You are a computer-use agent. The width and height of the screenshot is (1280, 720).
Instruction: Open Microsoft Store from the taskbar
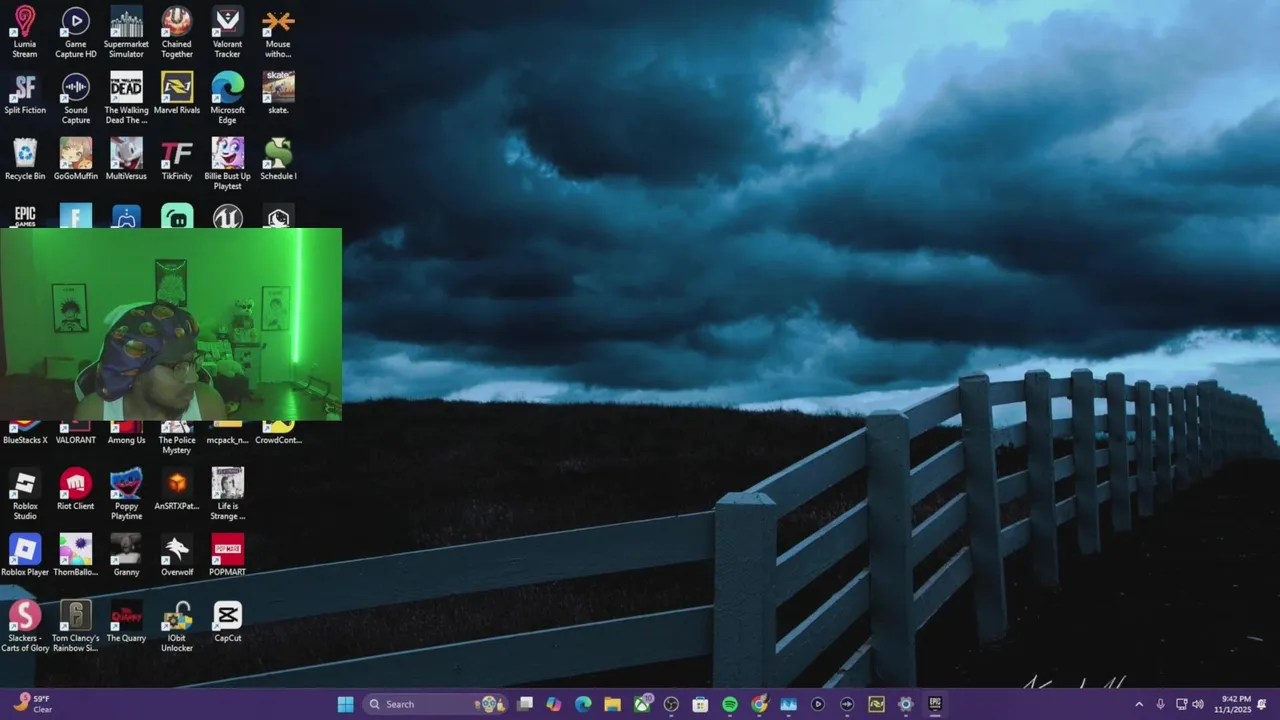(700, 704)
